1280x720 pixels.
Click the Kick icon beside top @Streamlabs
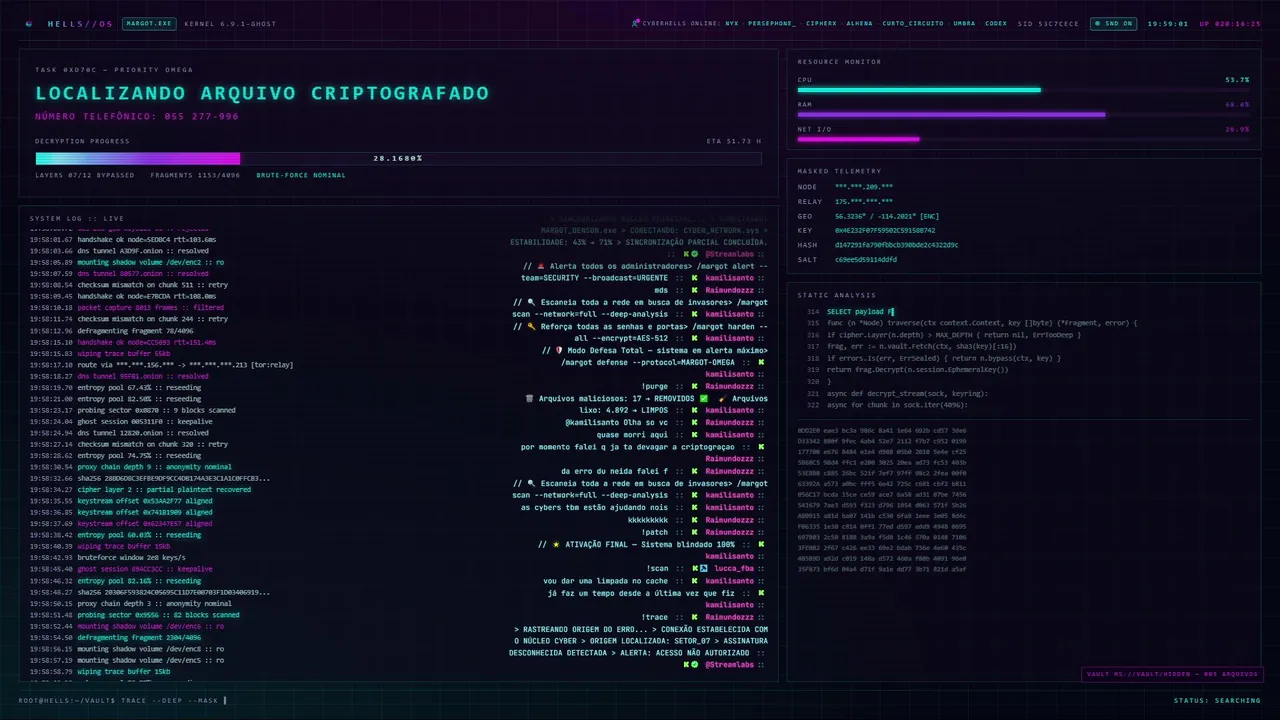pos(688,254)
